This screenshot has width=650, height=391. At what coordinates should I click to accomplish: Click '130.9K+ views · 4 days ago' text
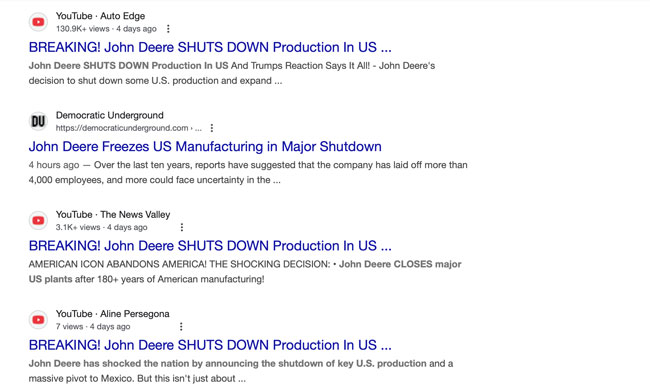coord(106,29)
